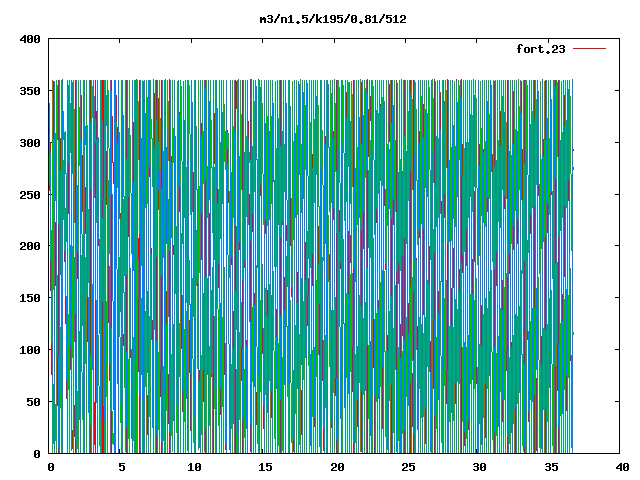Click y-axis label 100
The height and width of the screenshot is (480, 640).
pos(30,350)
